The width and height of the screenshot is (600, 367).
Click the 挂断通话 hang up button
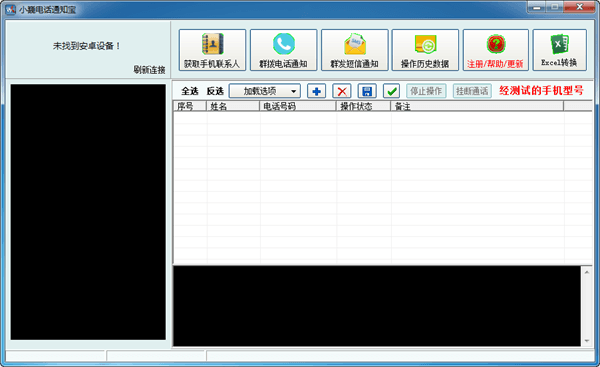tap(472, 91)
